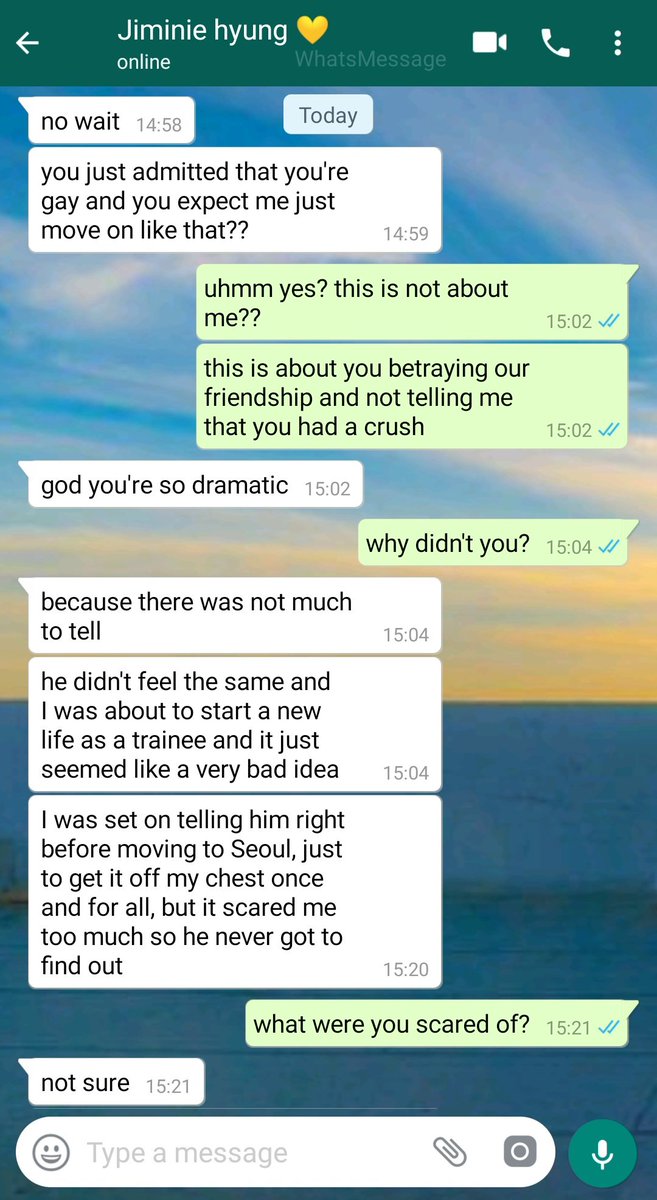
Task: Tap the green microphone voice message button
Action: point(602,1153)
